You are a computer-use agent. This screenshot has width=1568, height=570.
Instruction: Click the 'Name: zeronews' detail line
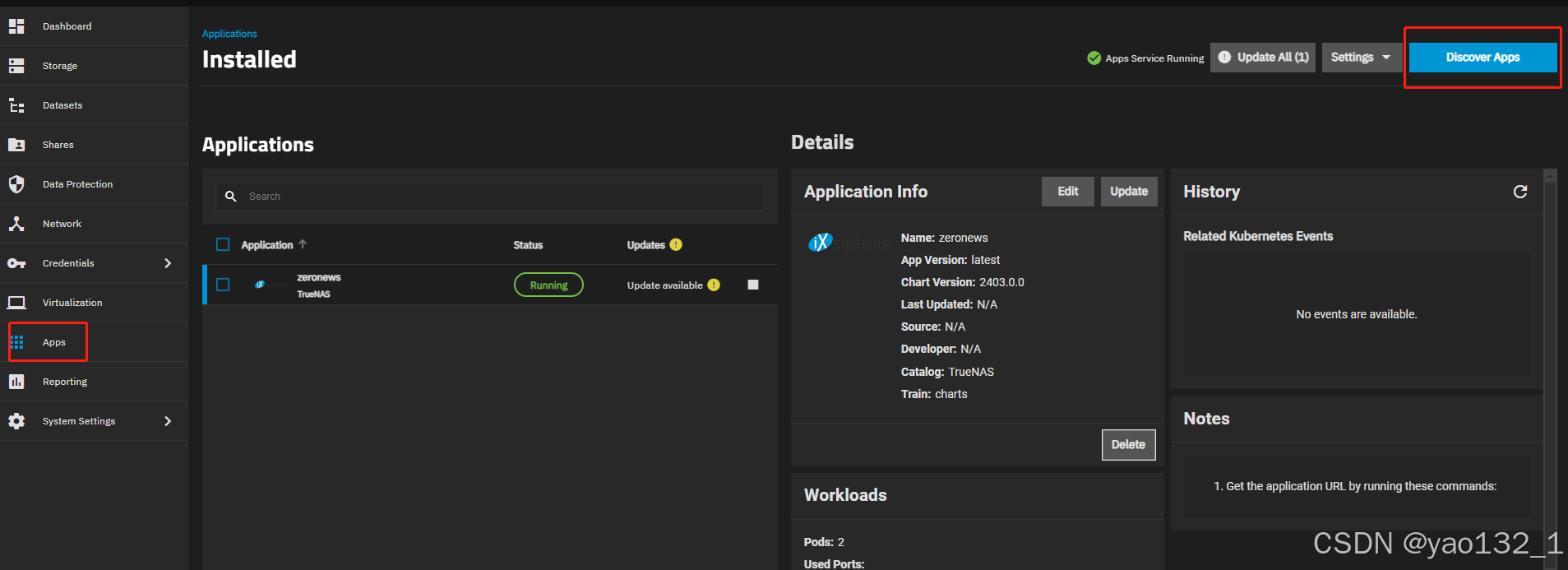pos(945,238)
